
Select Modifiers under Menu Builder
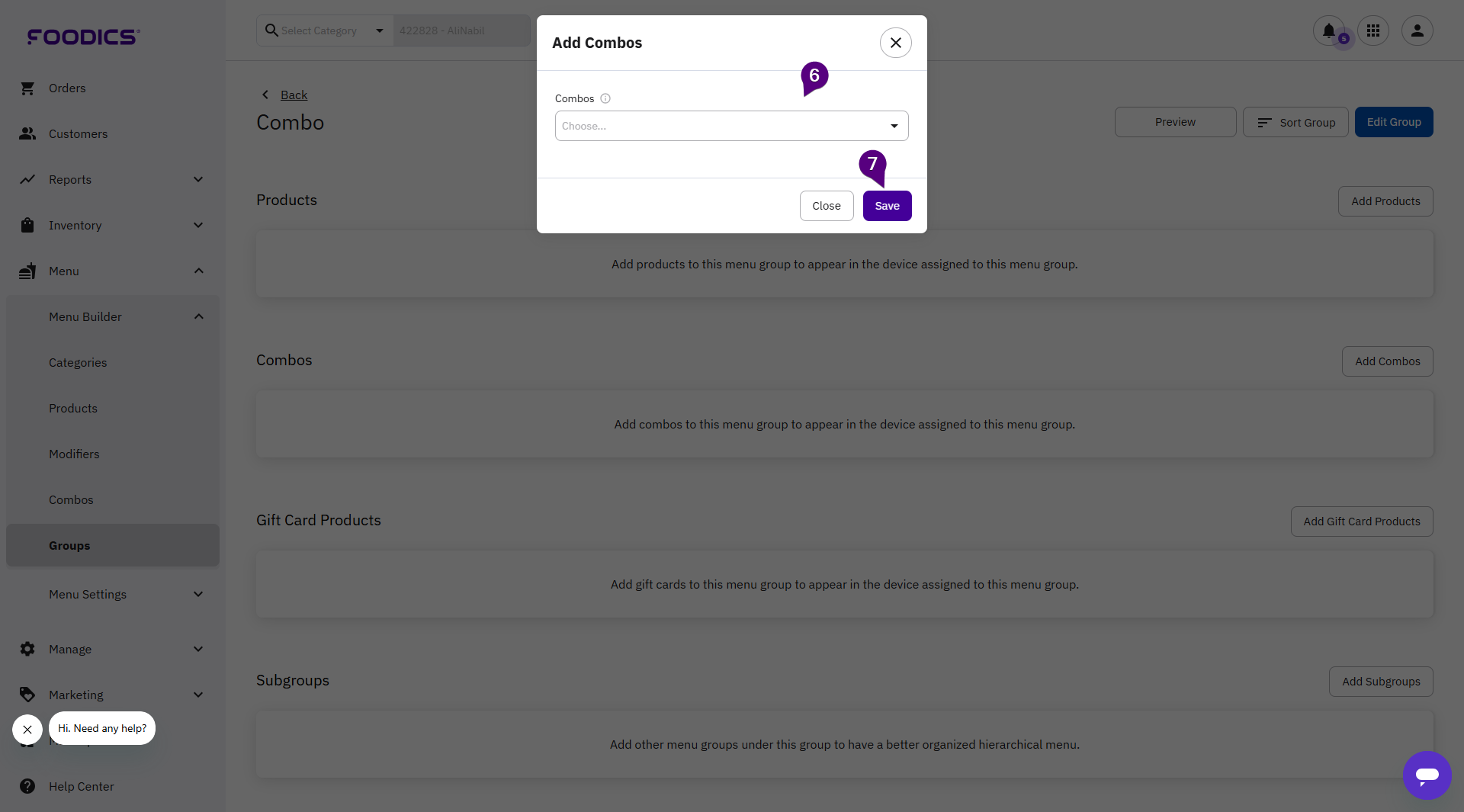(x=74, y=454)
